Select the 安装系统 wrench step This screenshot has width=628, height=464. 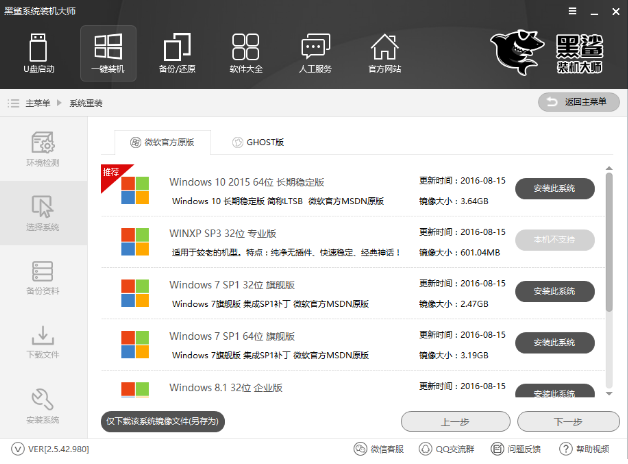pyautogui.click(x=43, y=404)
